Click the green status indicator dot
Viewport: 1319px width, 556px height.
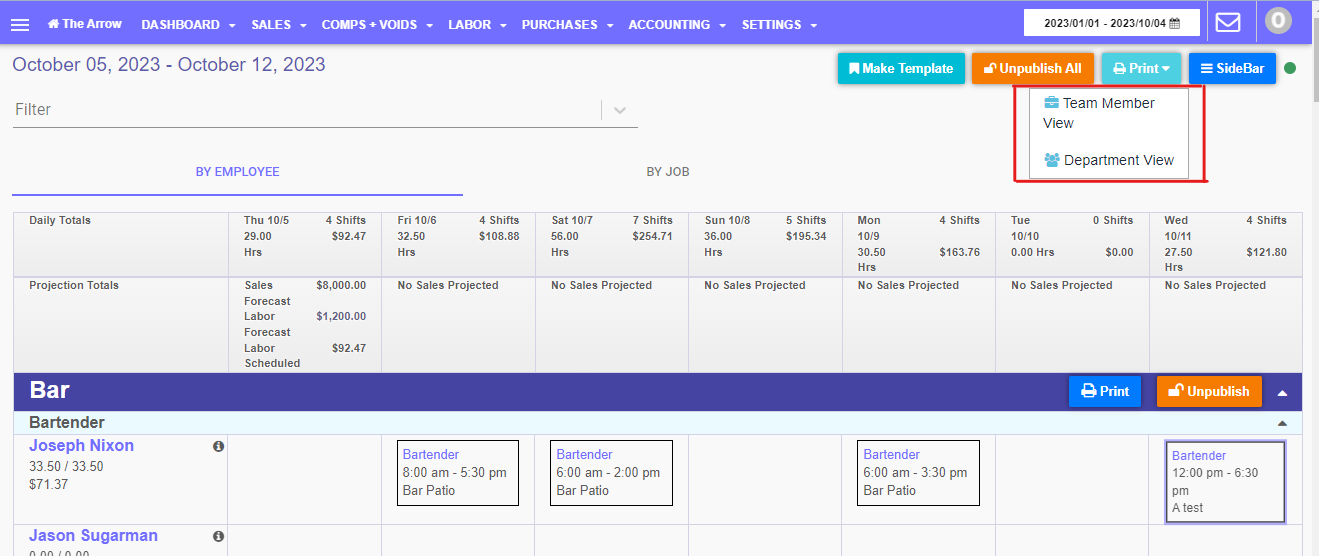1290,69
